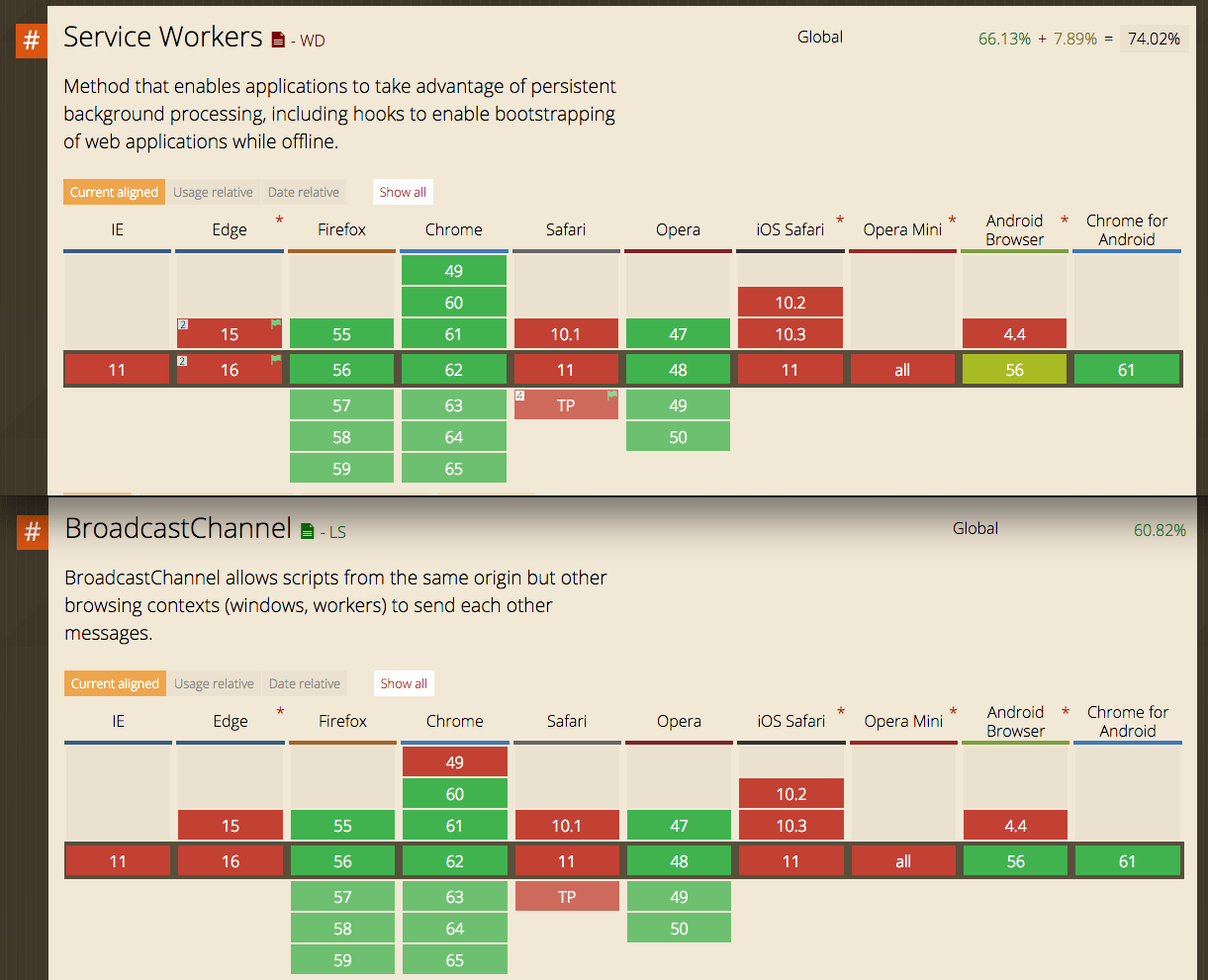Click the # anchor icon beside BroadcastChannel
1208x980 pixels.
31,532
